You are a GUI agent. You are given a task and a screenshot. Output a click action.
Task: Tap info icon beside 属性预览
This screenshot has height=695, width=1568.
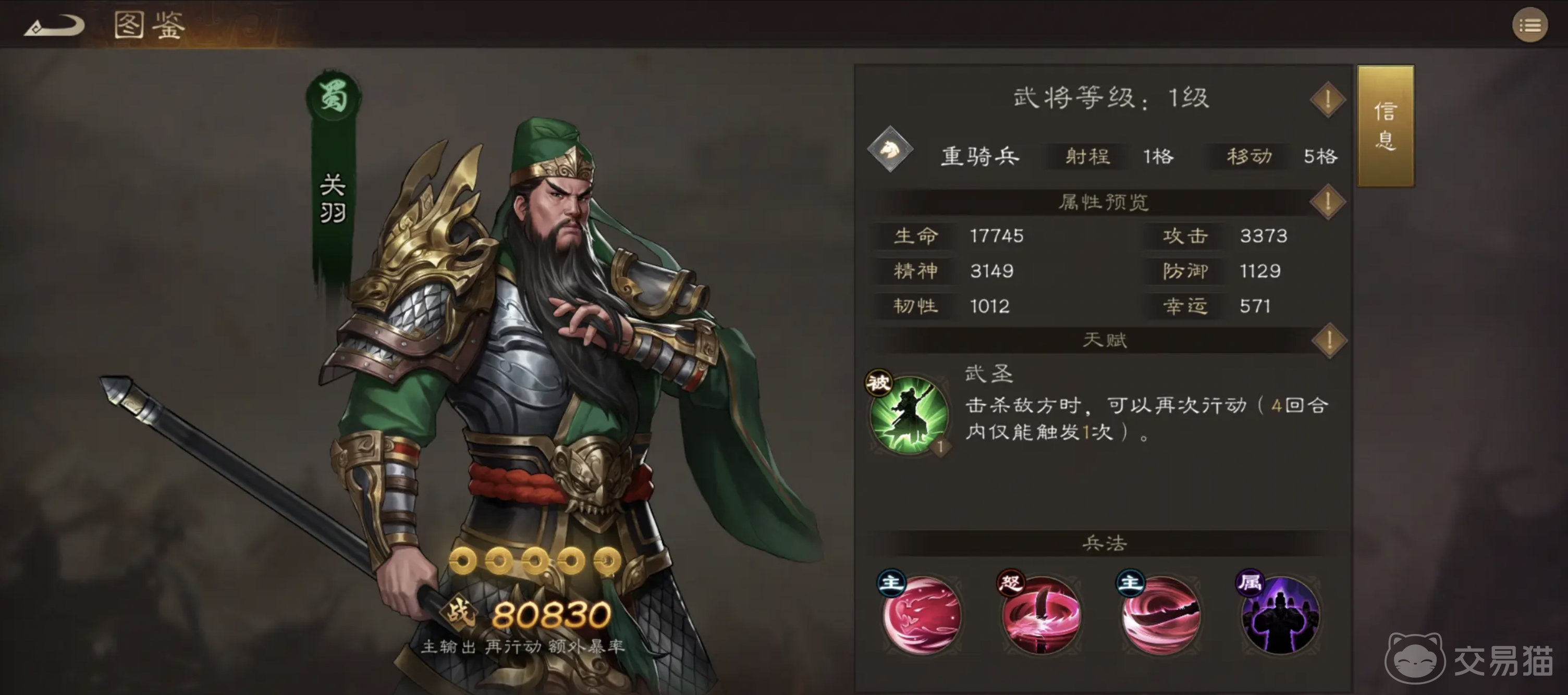click(x=1328, y=202)
